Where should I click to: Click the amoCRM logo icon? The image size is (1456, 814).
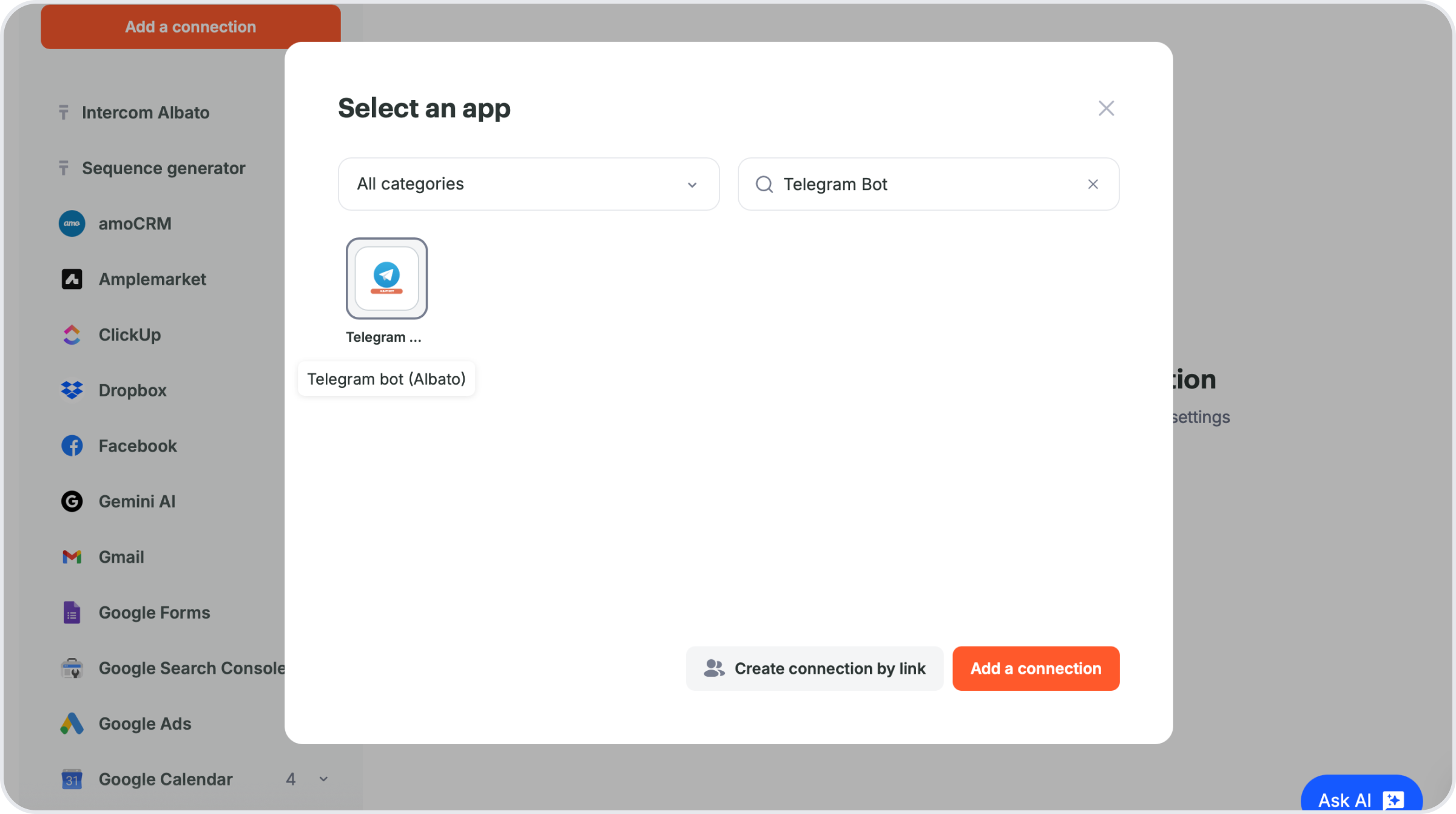tap(72, 223)
